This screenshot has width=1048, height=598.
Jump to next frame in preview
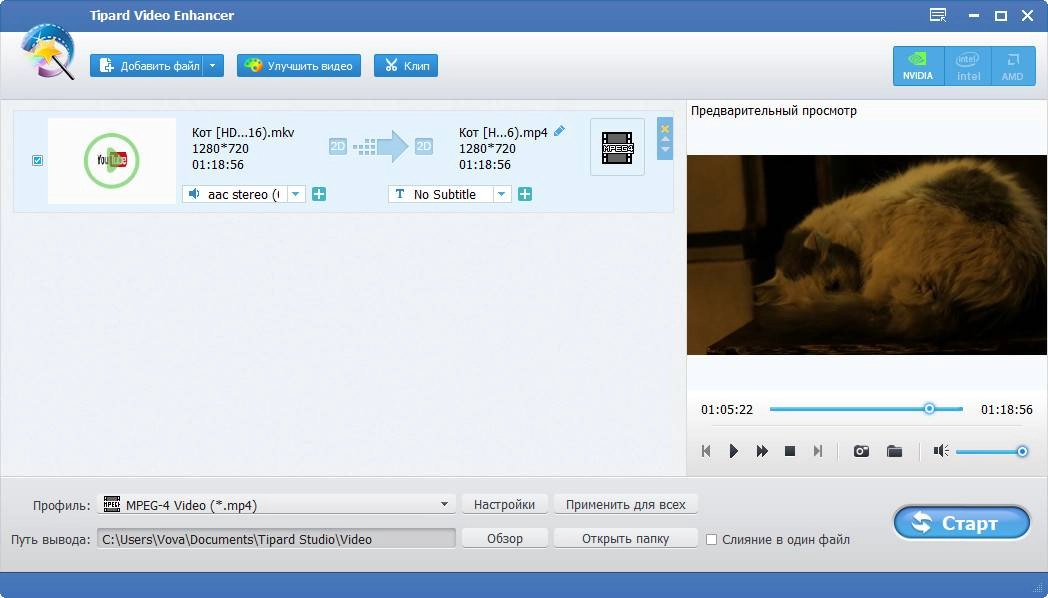coord(817,451)
